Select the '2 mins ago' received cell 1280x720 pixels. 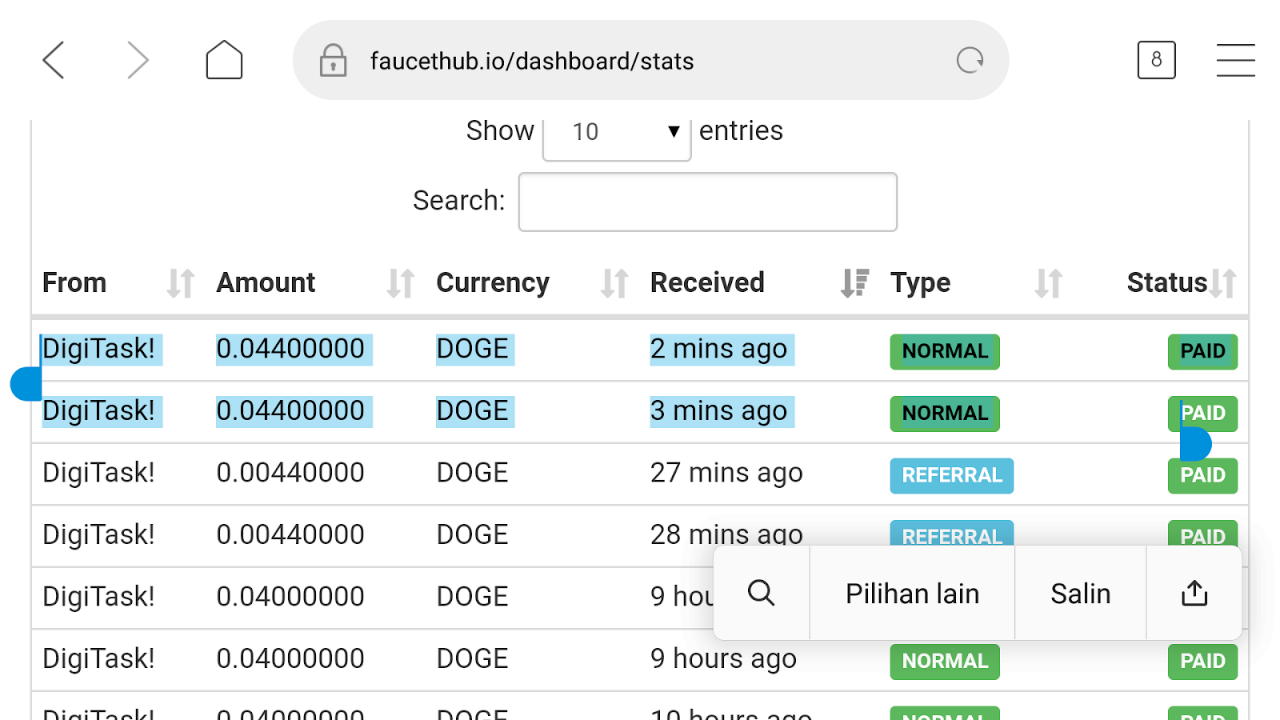pyautogui.click(x=719, y=349)
